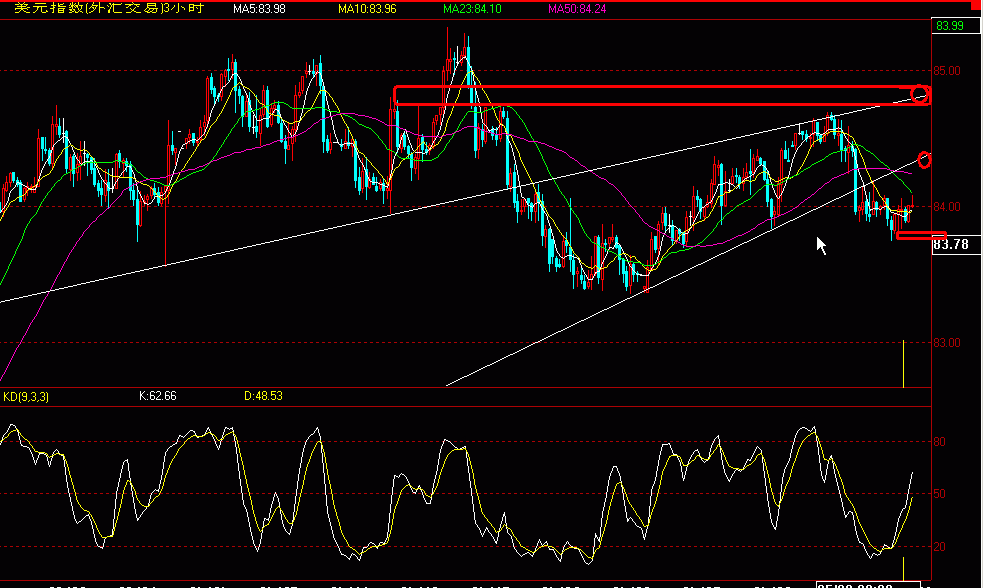Select the MA23:84.10 indicator label
This screenshot has height=588, width=983.
click(x=472, y=9)
